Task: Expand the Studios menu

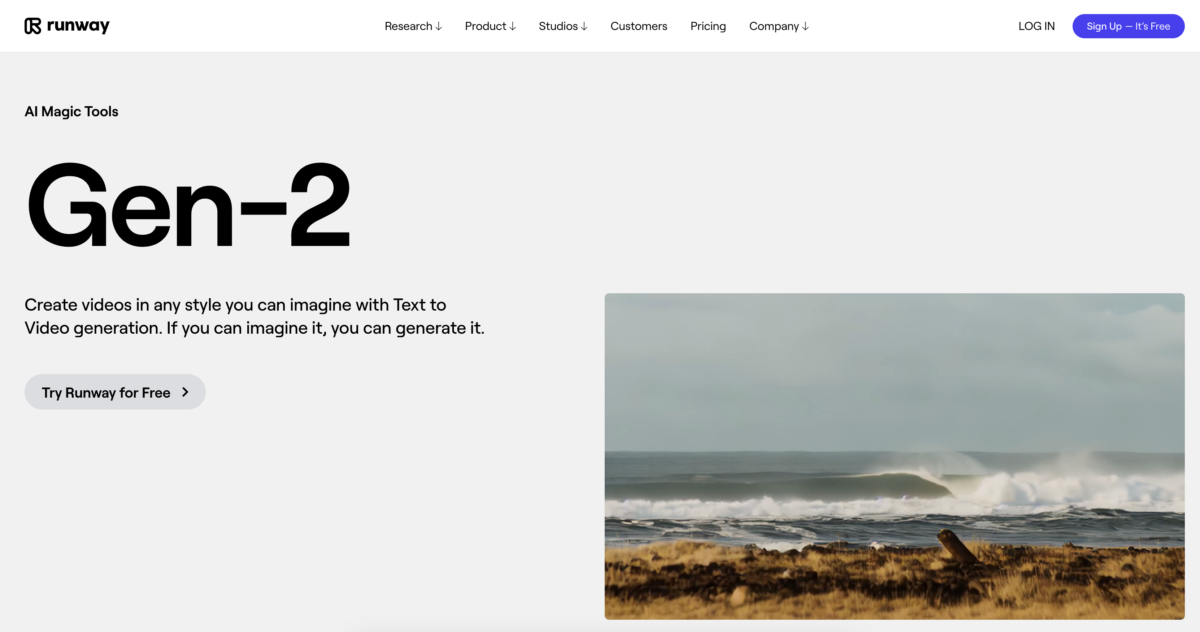Action: (563, 26)
